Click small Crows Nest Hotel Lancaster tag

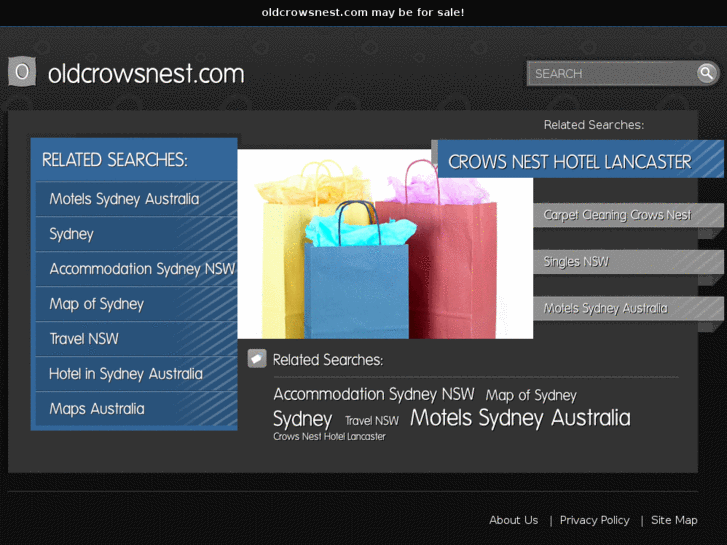pyautogui.click(x=329, y=437)
